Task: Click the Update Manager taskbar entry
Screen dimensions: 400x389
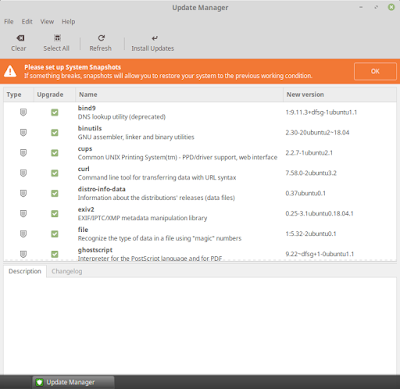Action: point(73,382)
